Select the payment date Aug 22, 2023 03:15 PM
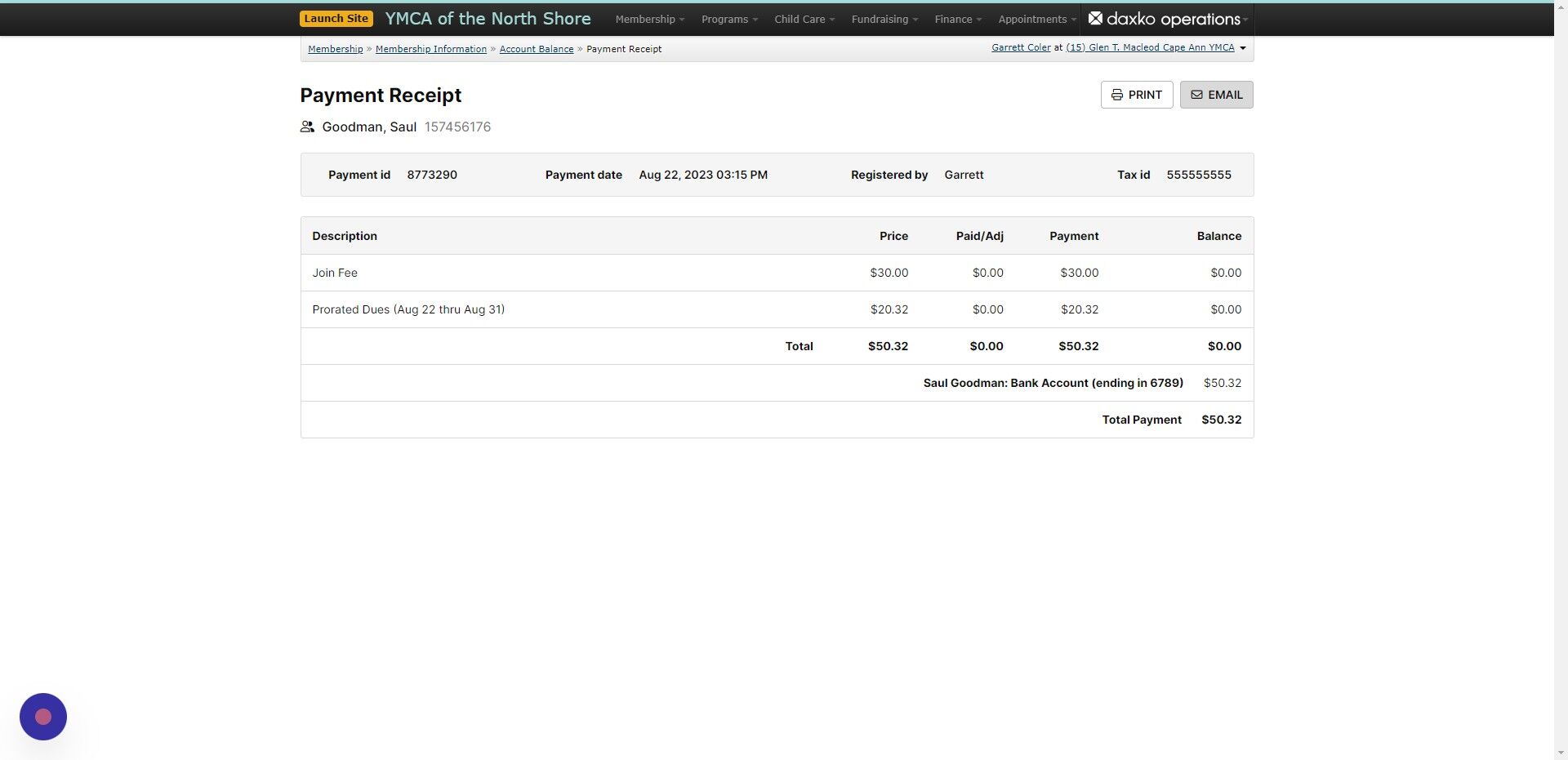Screen dimensions: 1568x760 click(703, 175)
